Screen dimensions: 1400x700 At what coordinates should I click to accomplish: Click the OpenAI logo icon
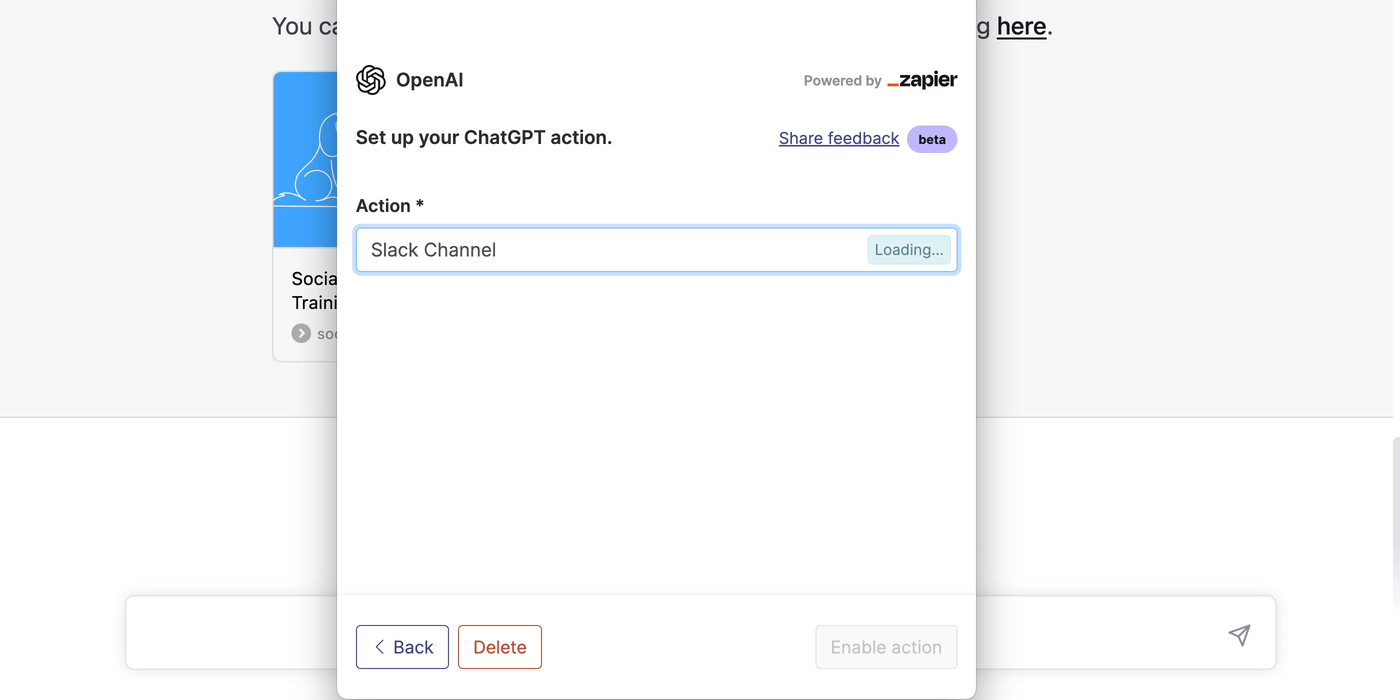[x=370, y=80]
